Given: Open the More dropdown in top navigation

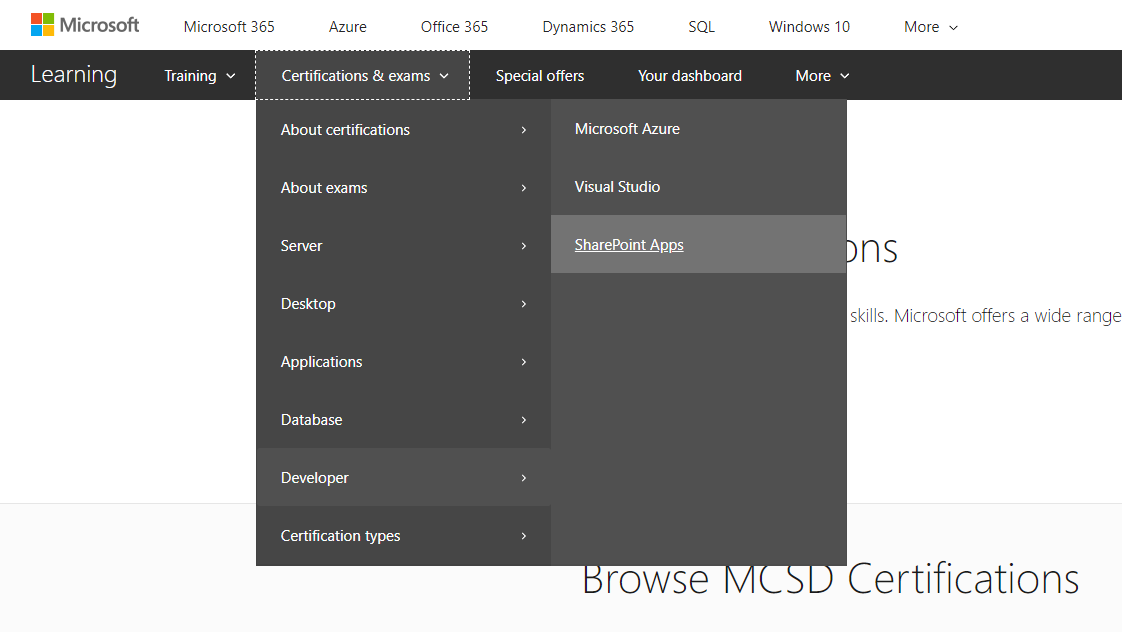Looking at the screenshot, I should [928, 26].
